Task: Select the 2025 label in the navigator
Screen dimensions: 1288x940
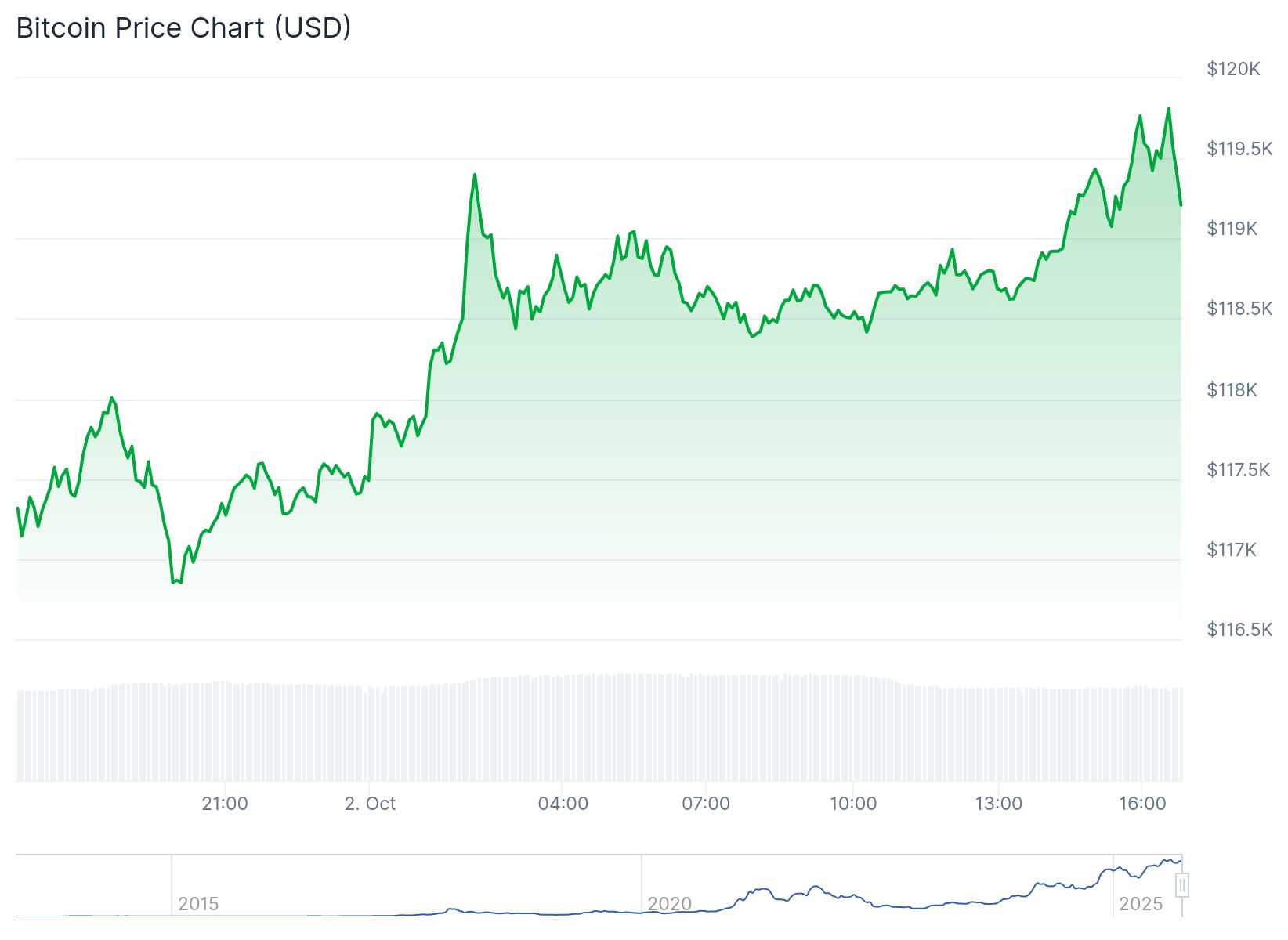Action: pos(1141,904)
